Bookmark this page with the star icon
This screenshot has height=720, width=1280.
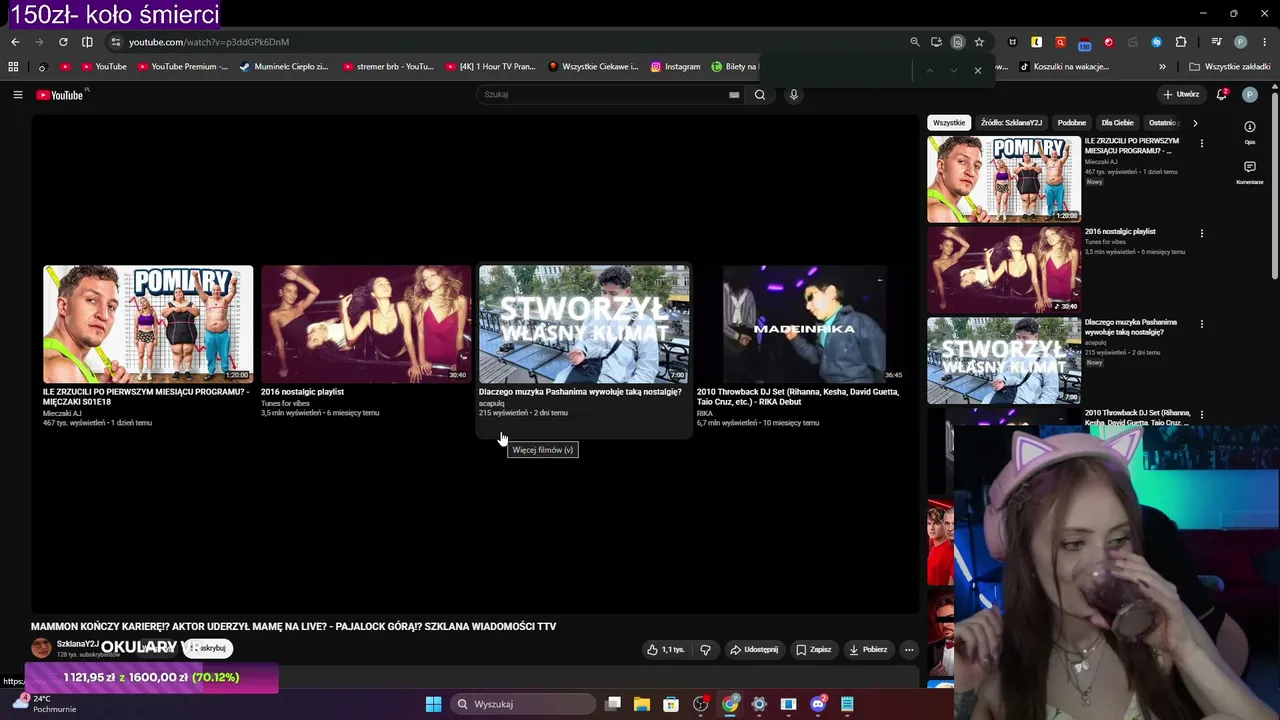[979, 42]
